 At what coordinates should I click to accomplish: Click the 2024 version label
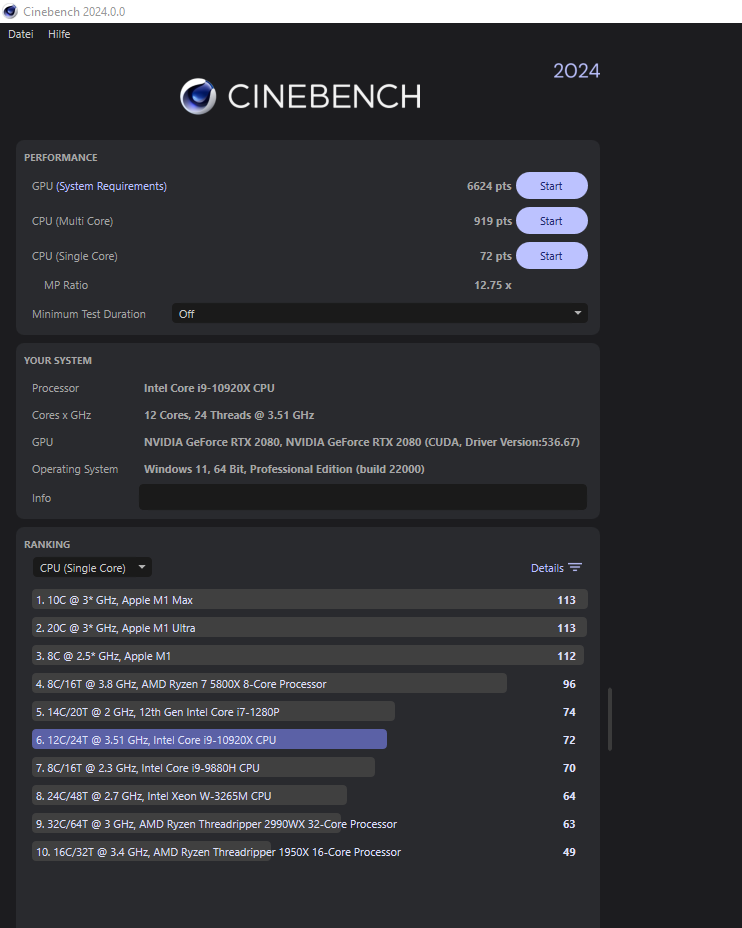[576, 71]
